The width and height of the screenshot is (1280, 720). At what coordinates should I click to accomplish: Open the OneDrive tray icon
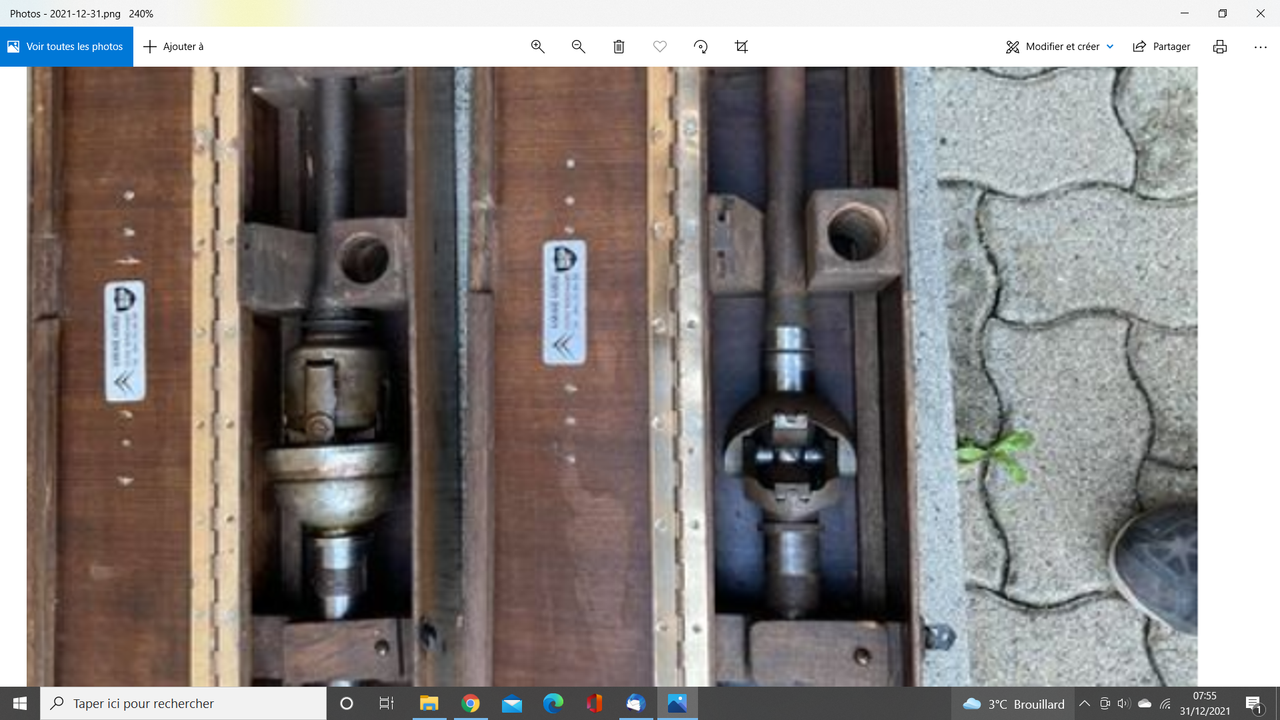point(1145,704)
